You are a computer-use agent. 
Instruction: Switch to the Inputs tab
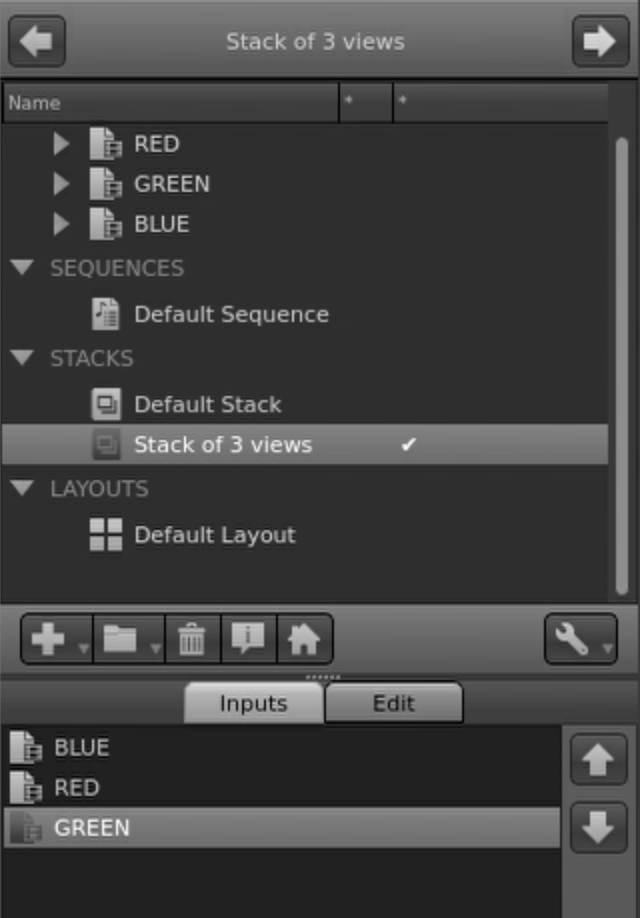coord(253,703)
